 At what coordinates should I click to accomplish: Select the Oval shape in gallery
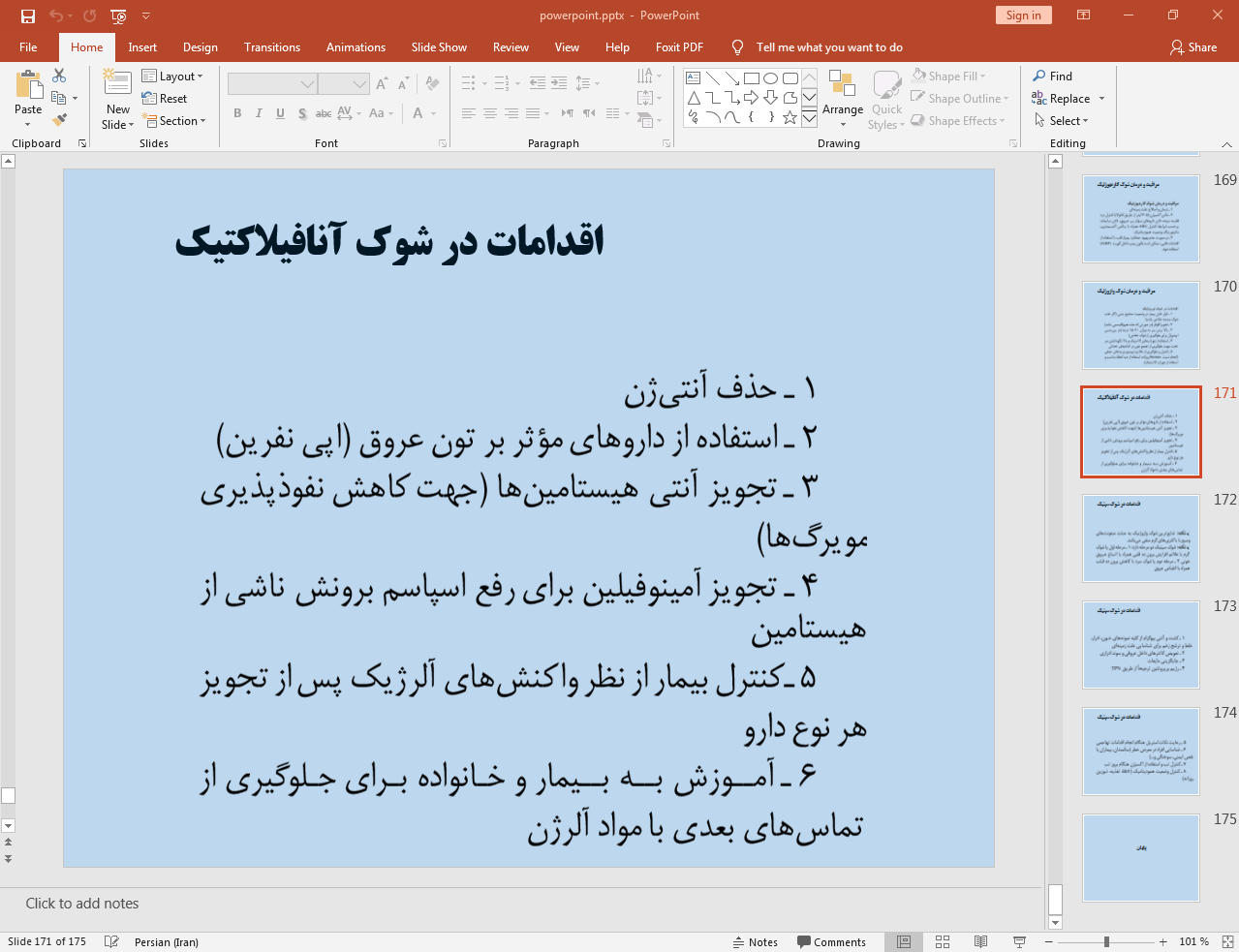click(x=770, y=78)
